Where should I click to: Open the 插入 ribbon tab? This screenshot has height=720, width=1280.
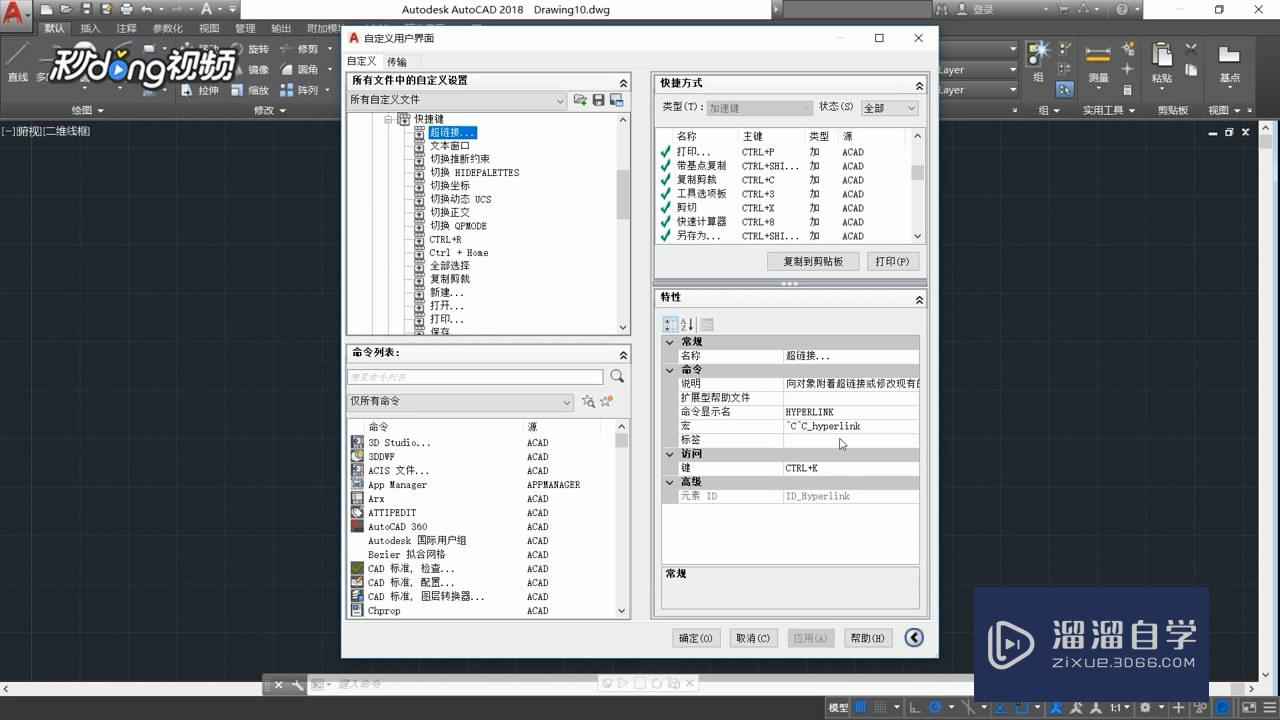coord(90,29)
